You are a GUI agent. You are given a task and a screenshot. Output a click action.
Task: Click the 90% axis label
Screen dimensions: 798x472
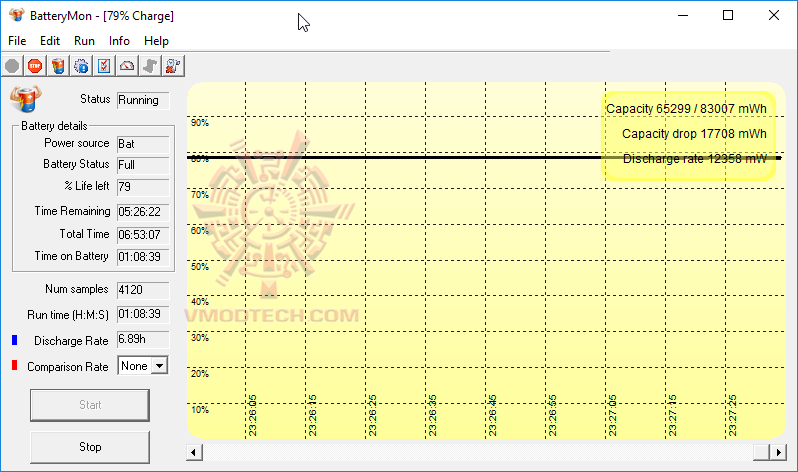(x=200, y=123)
